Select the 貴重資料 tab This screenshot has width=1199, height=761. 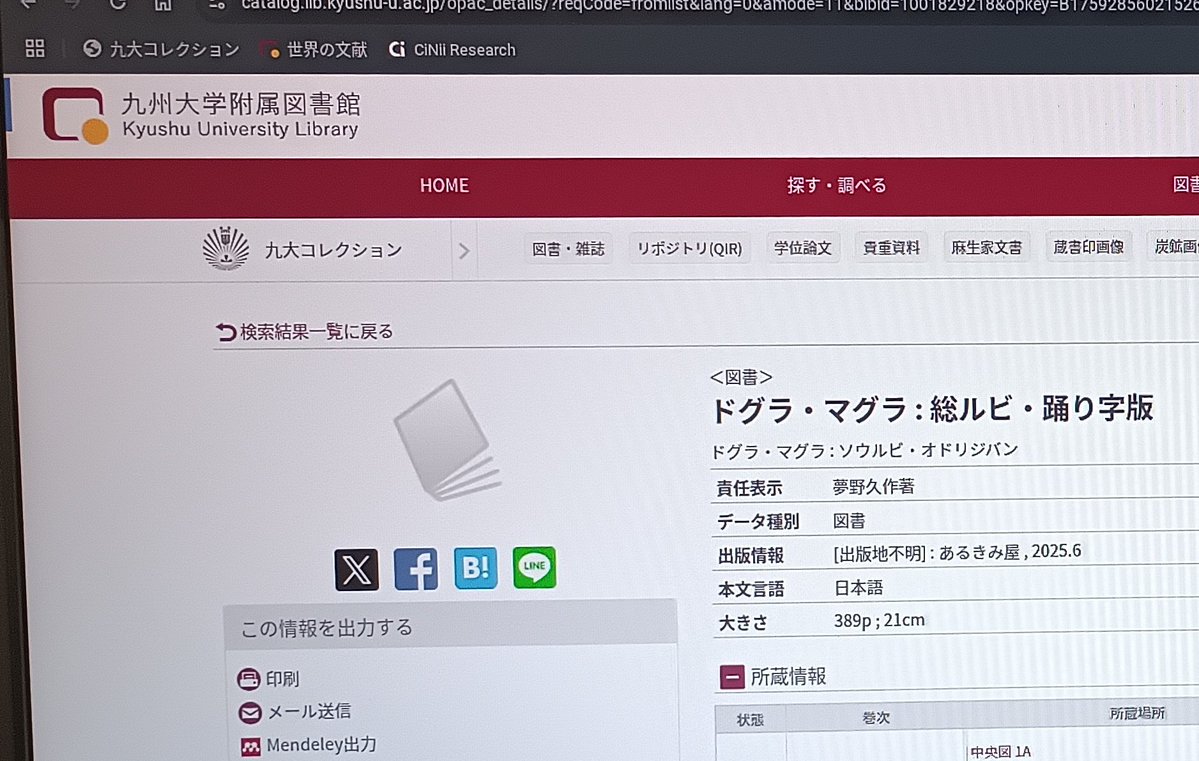891,248
